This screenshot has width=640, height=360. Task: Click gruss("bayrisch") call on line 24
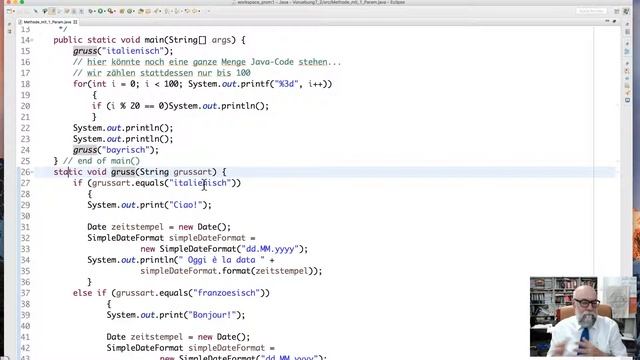click(116, 150)
